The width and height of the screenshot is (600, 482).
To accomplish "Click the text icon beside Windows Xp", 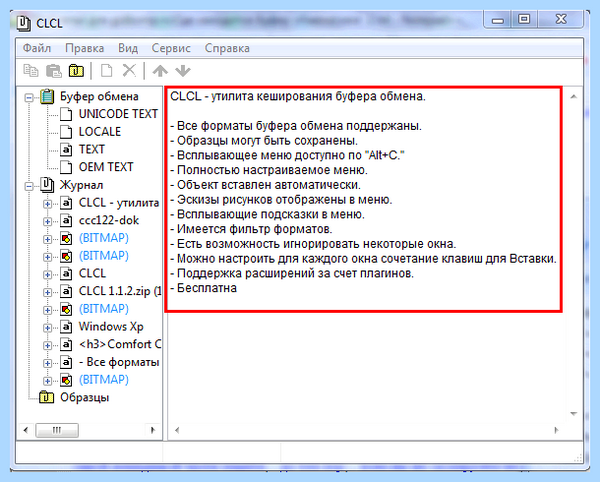I will pos(66,327).
